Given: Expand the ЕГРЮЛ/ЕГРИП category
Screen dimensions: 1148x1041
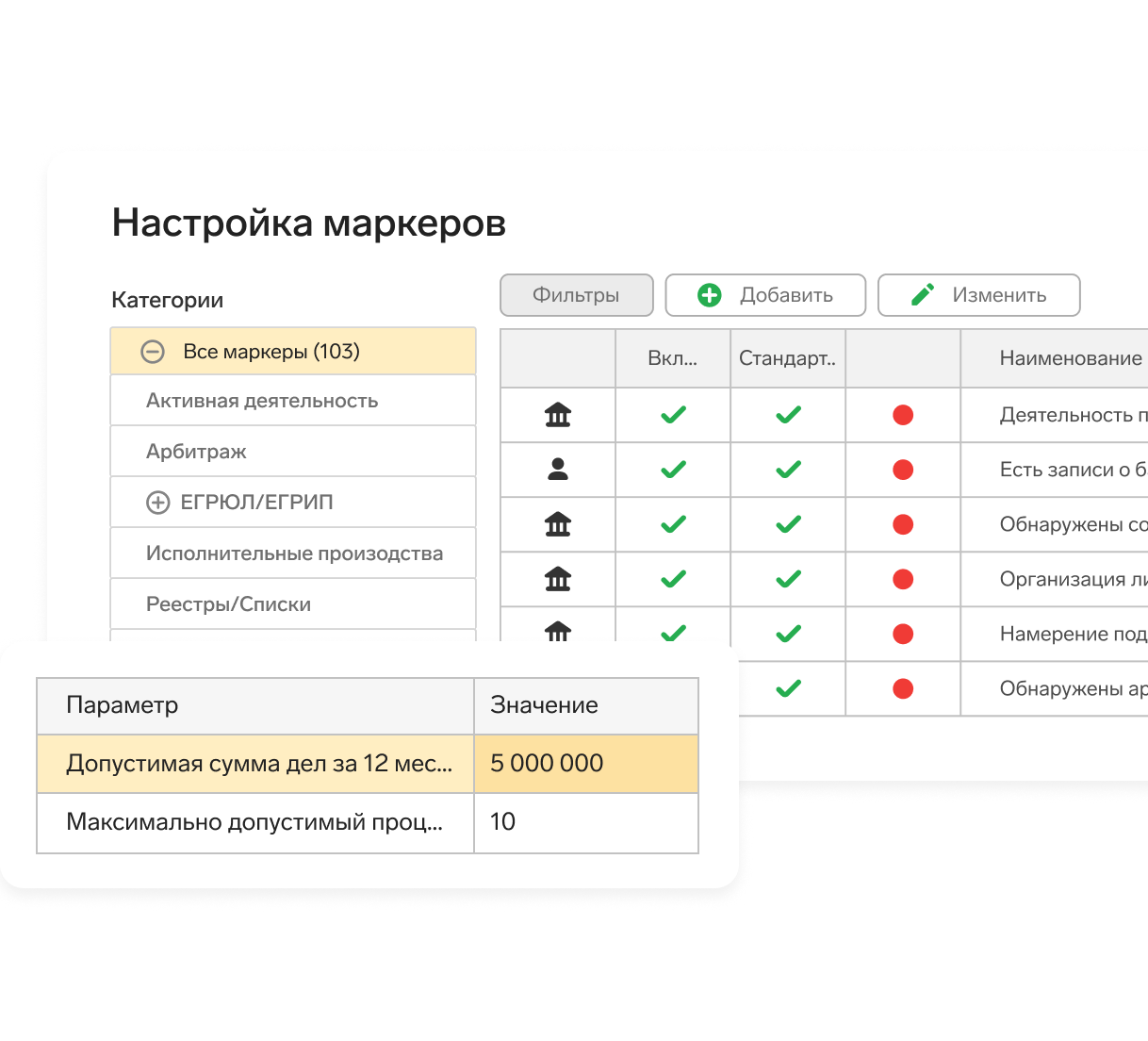Looking at the screenshot, I should coord(157,503).
